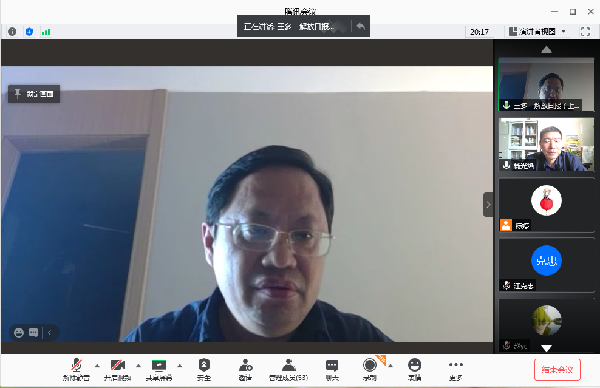Viewport: 600px width, 388px height.
Task: Expand camera options arrow
Action: tap(139, 366)
